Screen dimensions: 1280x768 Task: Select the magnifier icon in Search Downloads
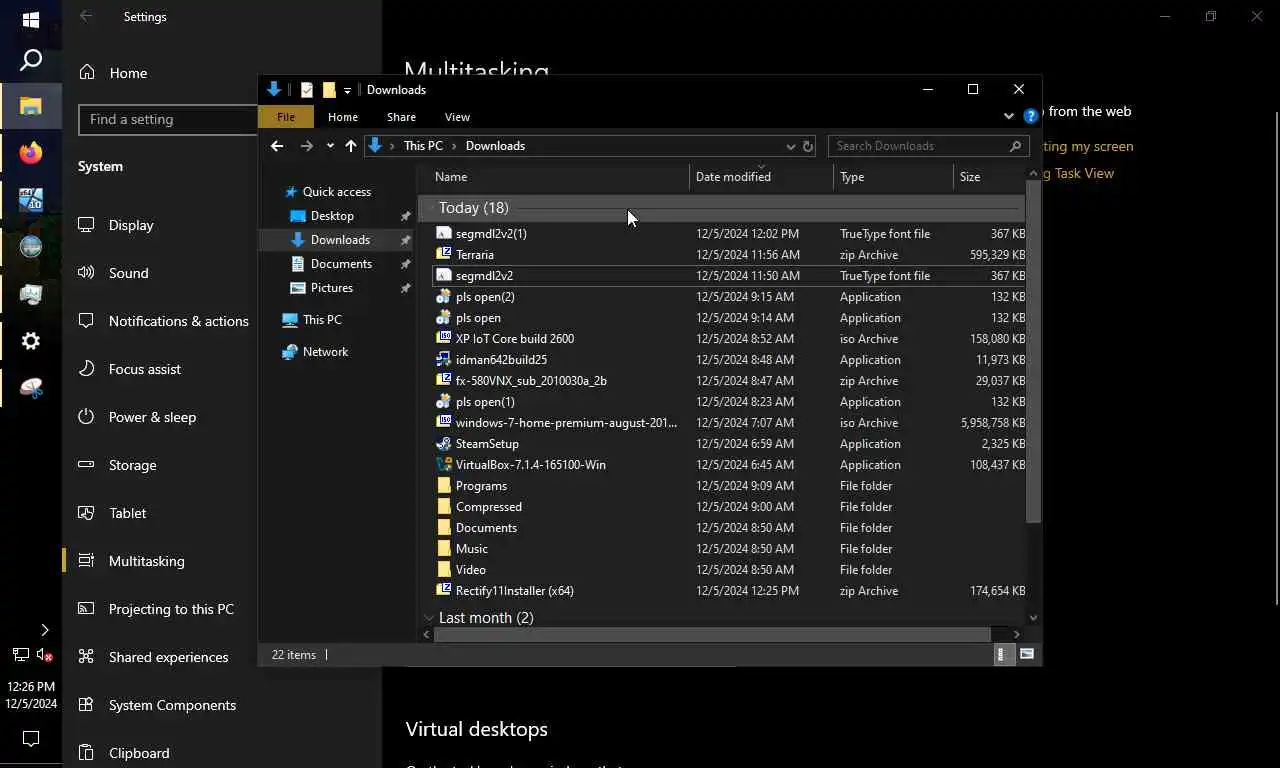[x=1016, y=146]
